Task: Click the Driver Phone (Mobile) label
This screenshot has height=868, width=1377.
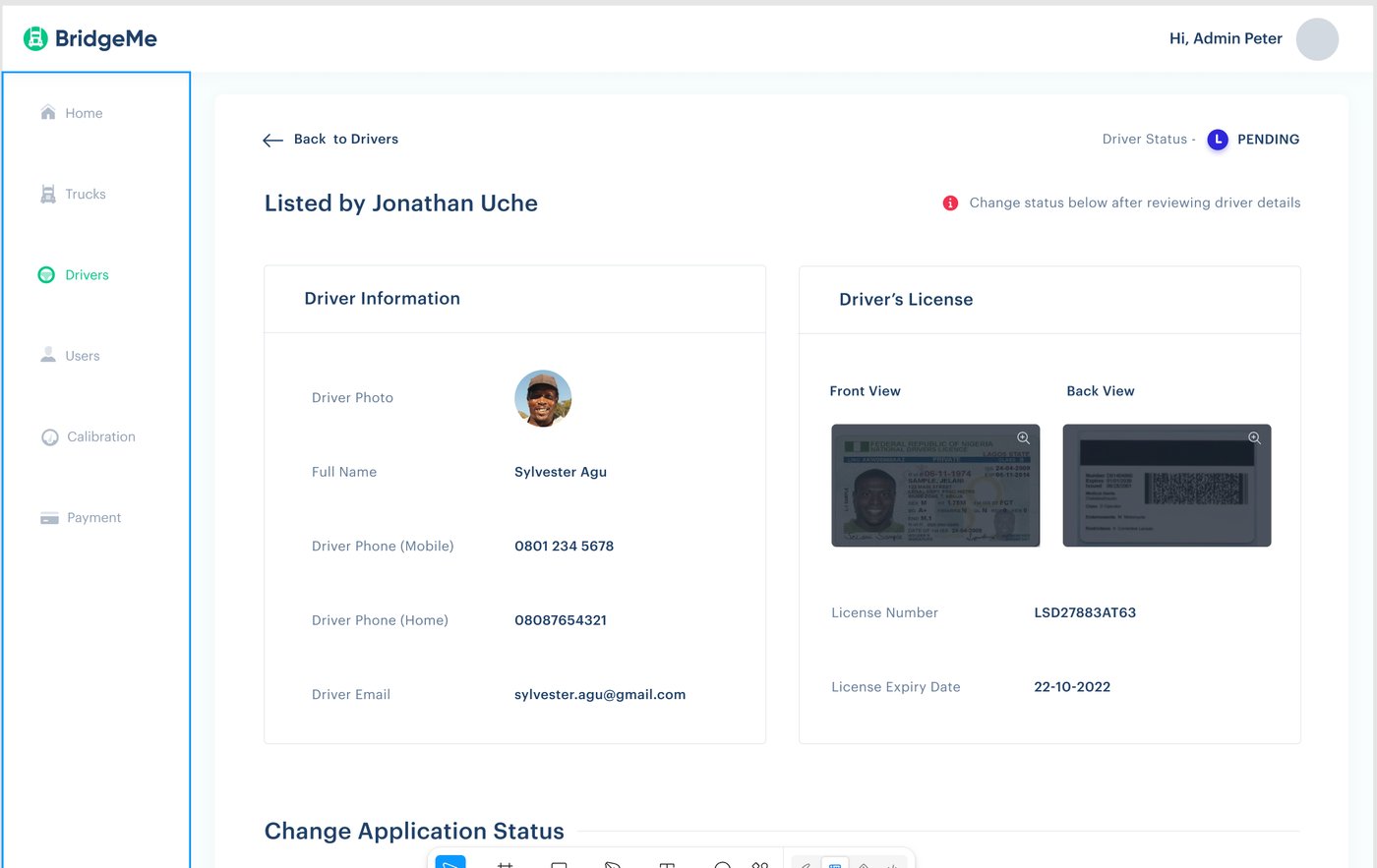Action: click(383, 546)
